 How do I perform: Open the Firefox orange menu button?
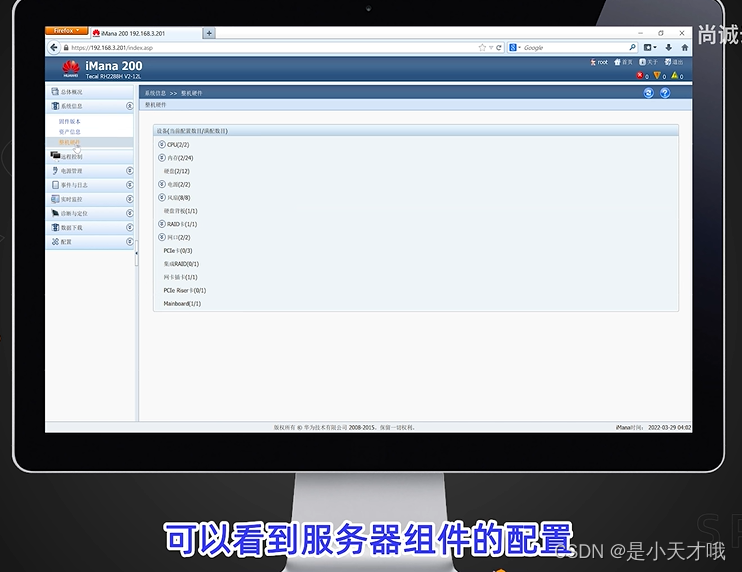[x=66, y=31]
